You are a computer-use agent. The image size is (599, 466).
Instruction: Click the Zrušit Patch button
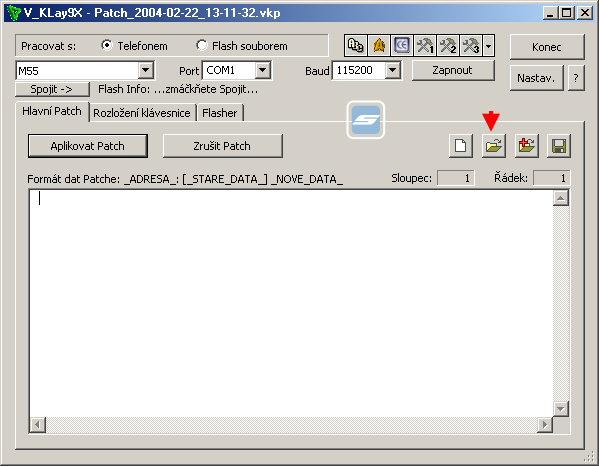[222, 146]
